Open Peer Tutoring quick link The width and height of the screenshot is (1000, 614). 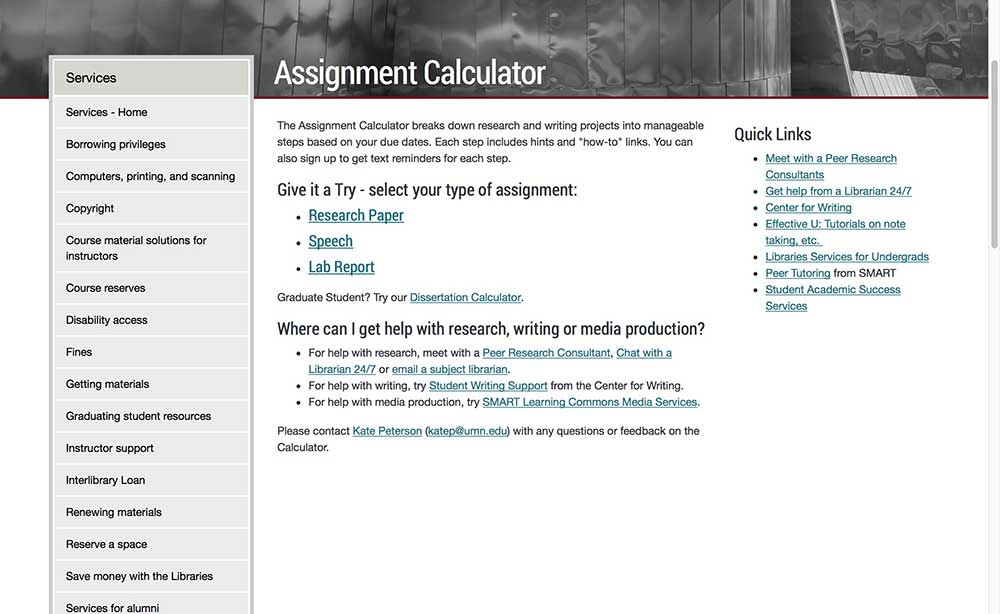coord(798,273)
